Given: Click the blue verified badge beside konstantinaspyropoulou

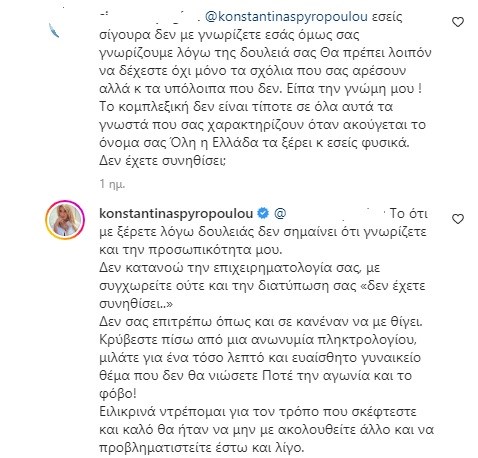Looking at the screenshot, I should coord(263,213).
